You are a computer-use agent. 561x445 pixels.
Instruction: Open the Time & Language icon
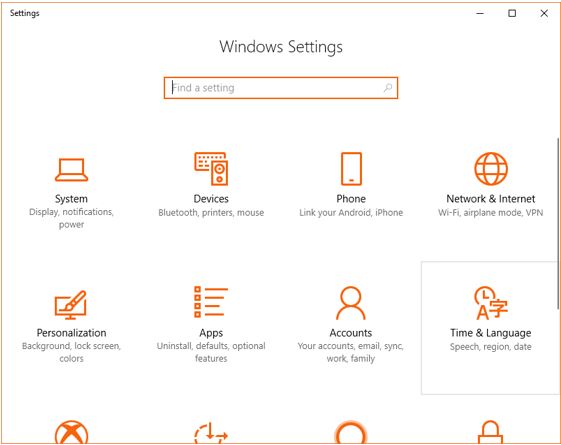coord(491,303)
